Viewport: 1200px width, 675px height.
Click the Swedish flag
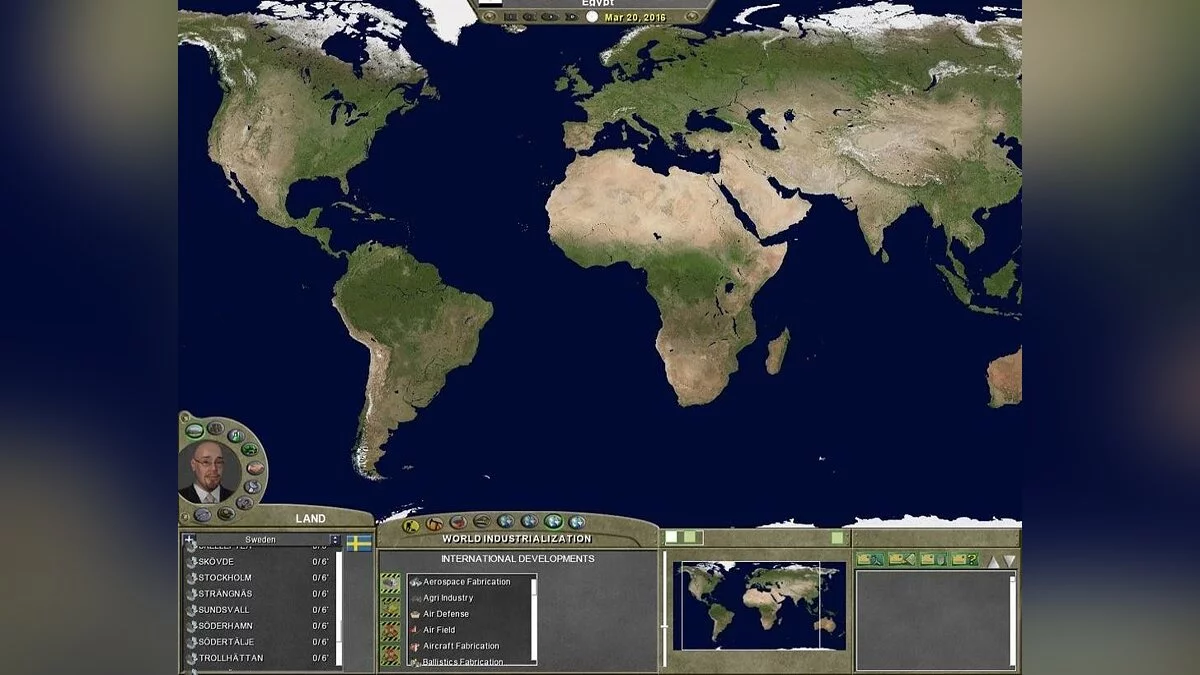(359, 543)
